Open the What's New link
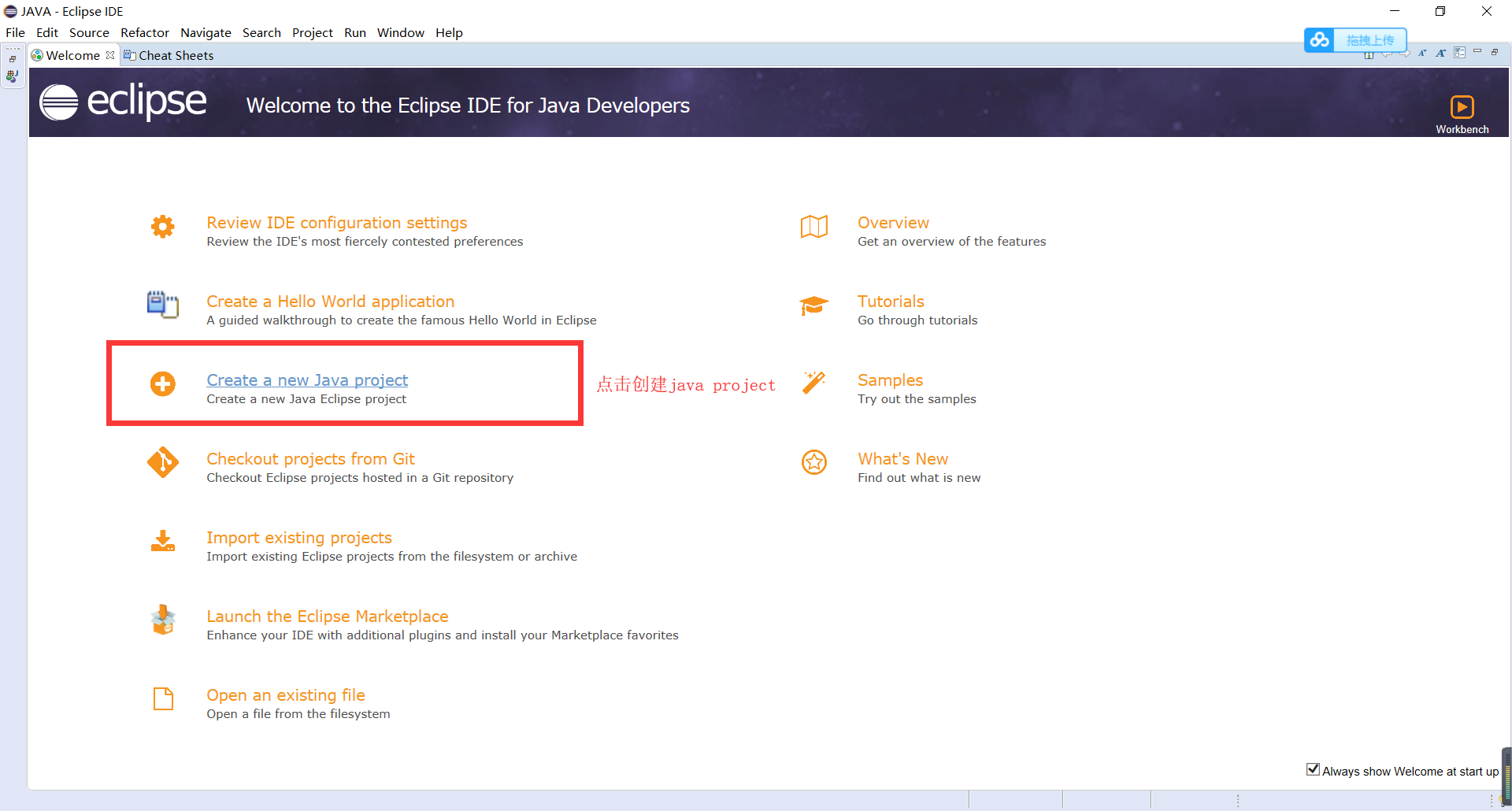1512x811 pixels. pyautogui.click(x=902, y=459)
